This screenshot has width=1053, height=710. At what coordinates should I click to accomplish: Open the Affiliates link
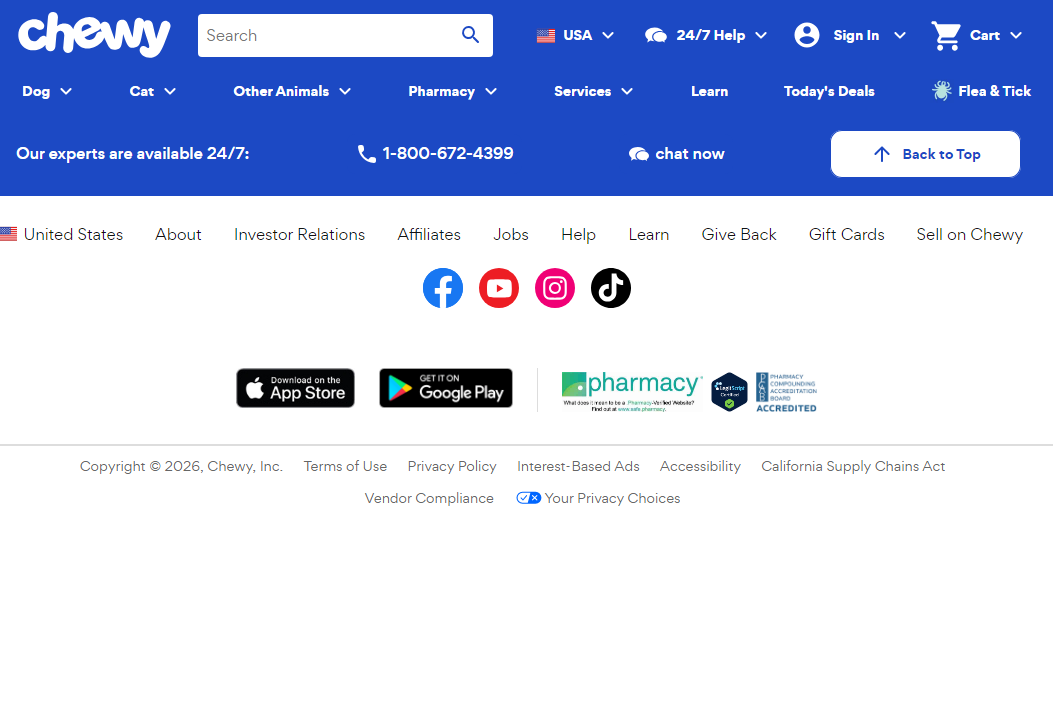pos(429,234)
